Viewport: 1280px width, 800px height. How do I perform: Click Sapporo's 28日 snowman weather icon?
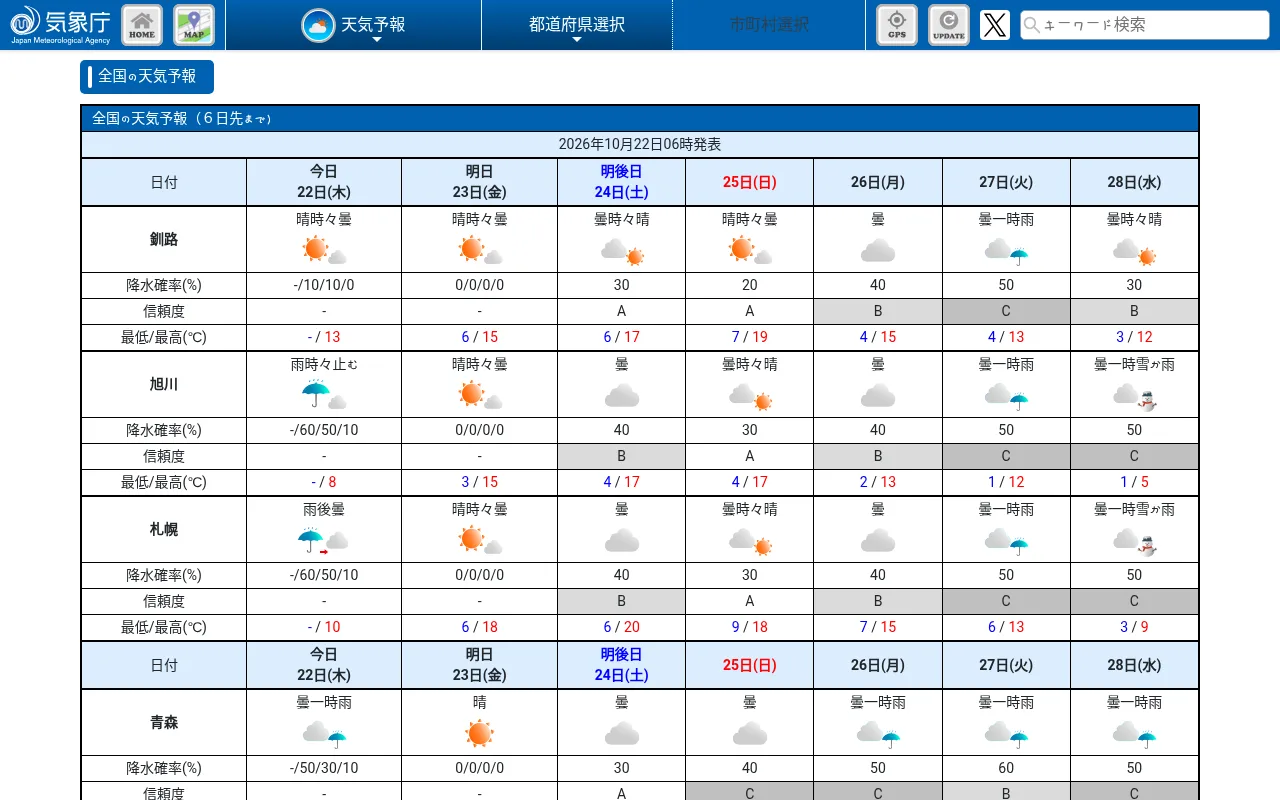[1134, 542]
